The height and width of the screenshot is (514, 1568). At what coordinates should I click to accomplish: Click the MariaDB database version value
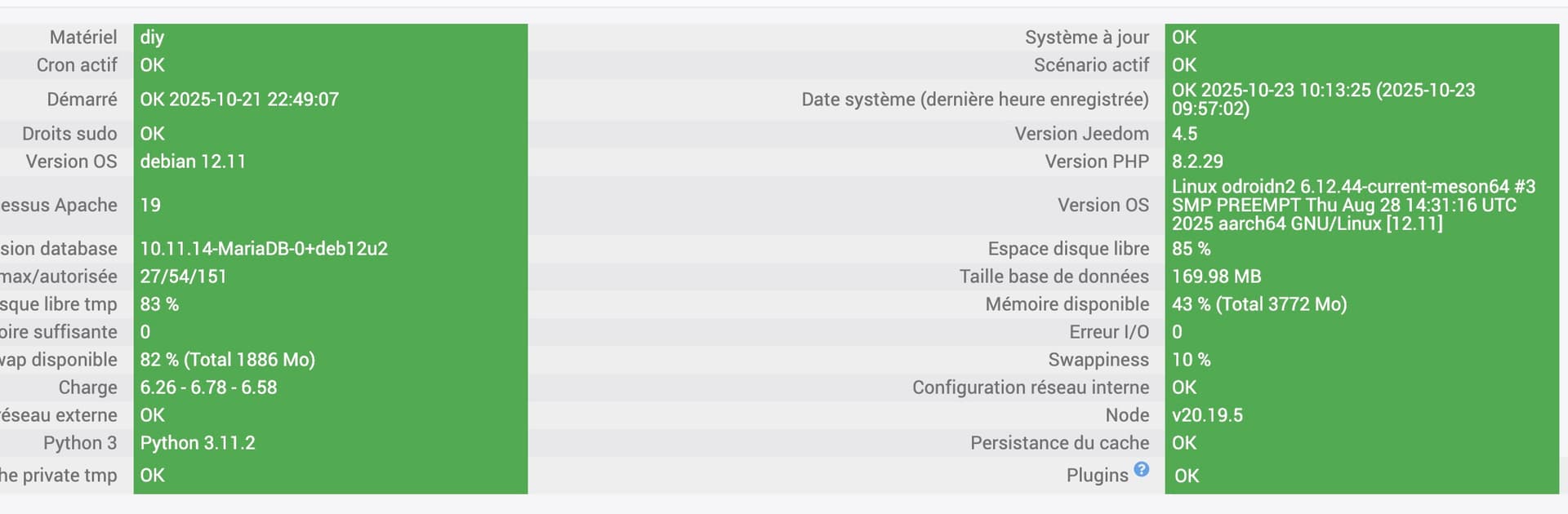tap(264, 249)
